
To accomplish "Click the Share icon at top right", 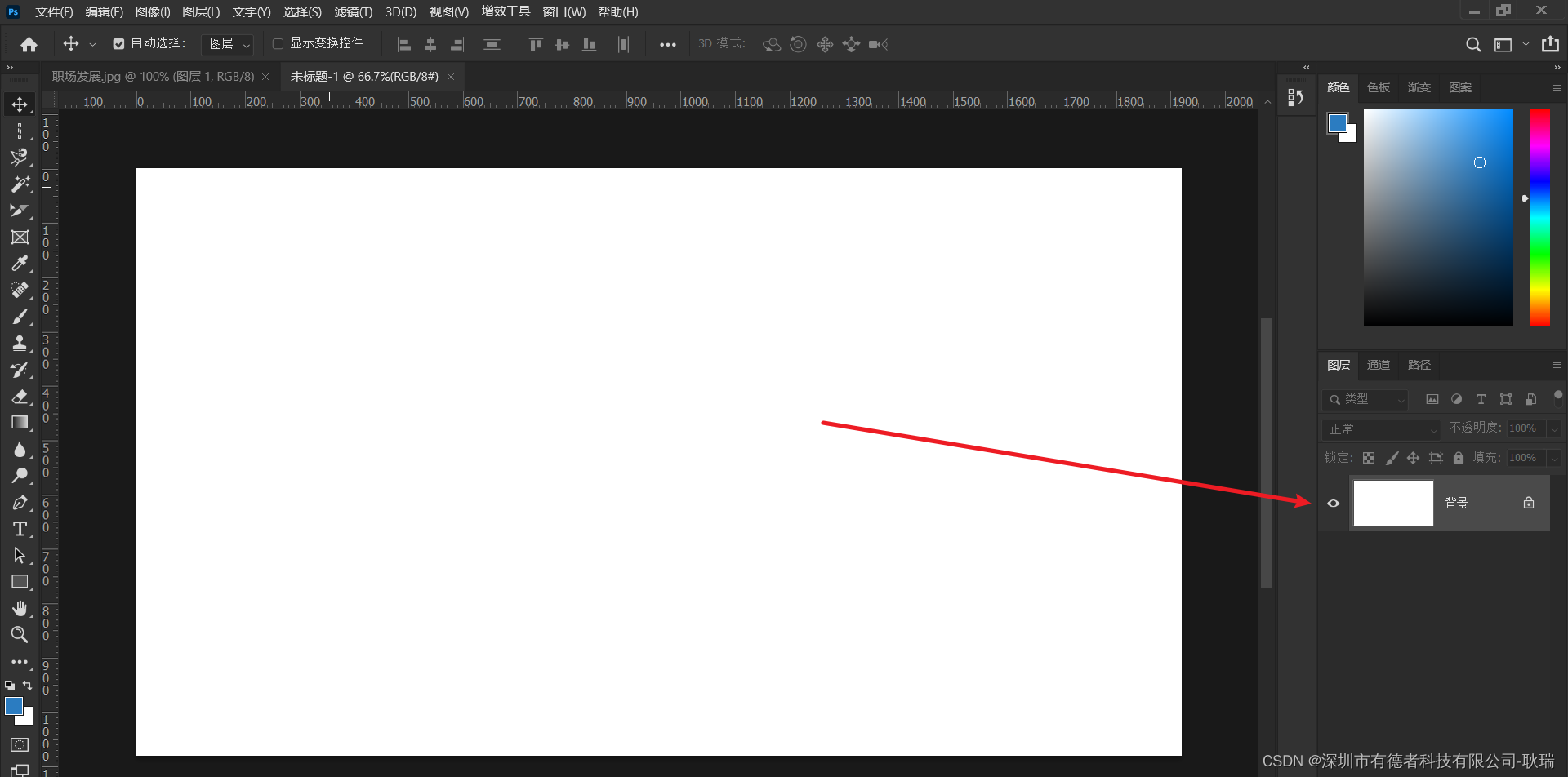I will click(x=1550, y=44).
